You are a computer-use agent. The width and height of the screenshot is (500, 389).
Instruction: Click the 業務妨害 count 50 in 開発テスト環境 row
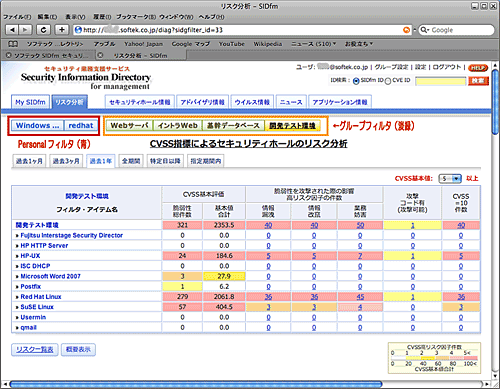pyautogui.click(x=360, y=225)
